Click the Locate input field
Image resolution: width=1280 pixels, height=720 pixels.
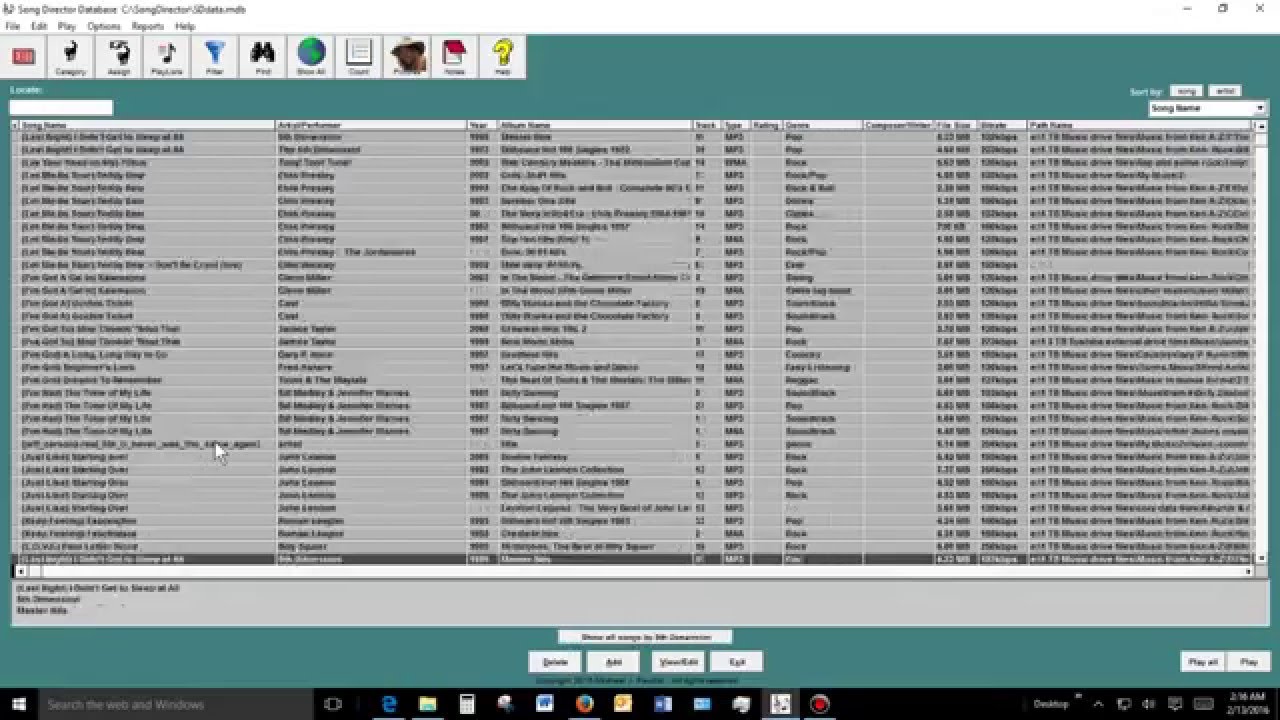[x=61, y=108]
